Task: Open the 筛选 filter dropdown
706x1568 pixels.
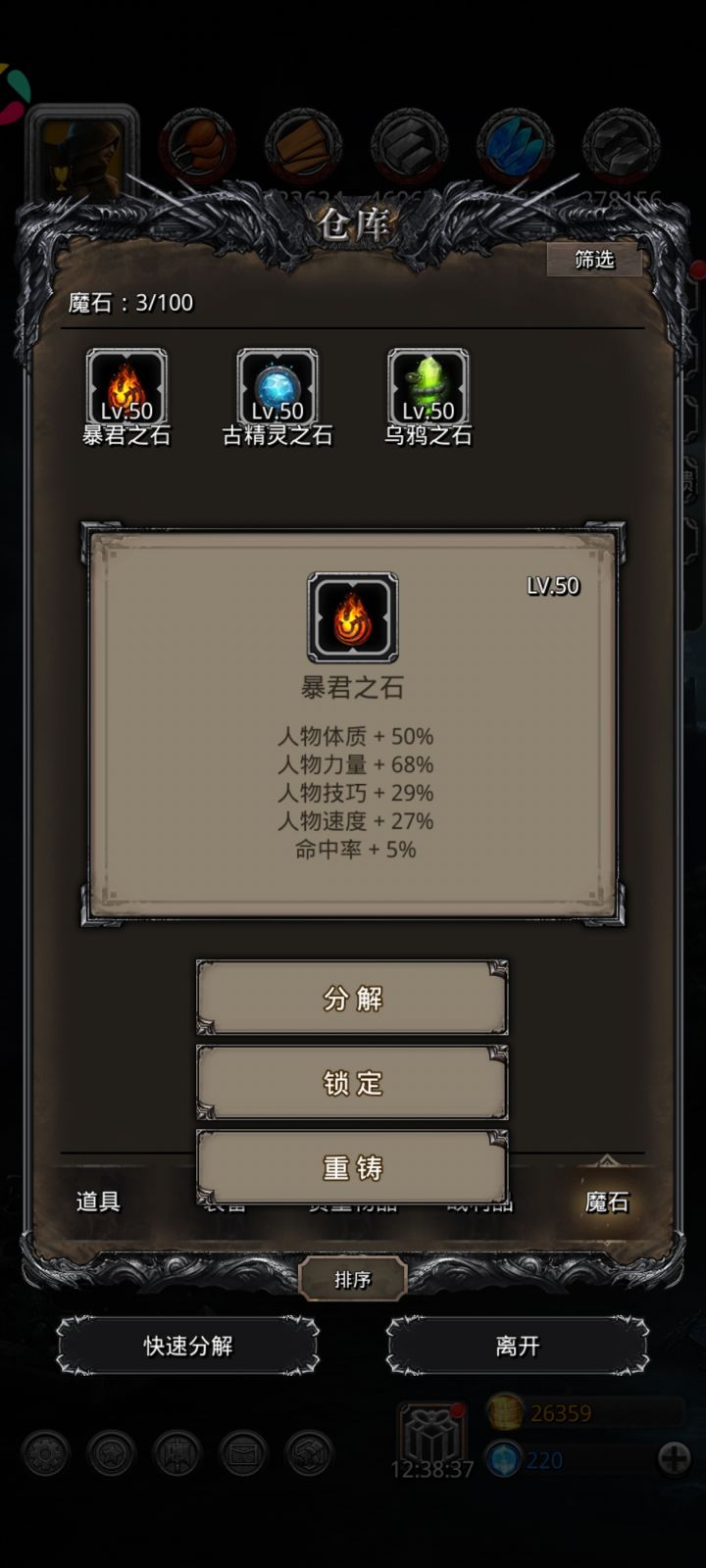Action: 594,259
